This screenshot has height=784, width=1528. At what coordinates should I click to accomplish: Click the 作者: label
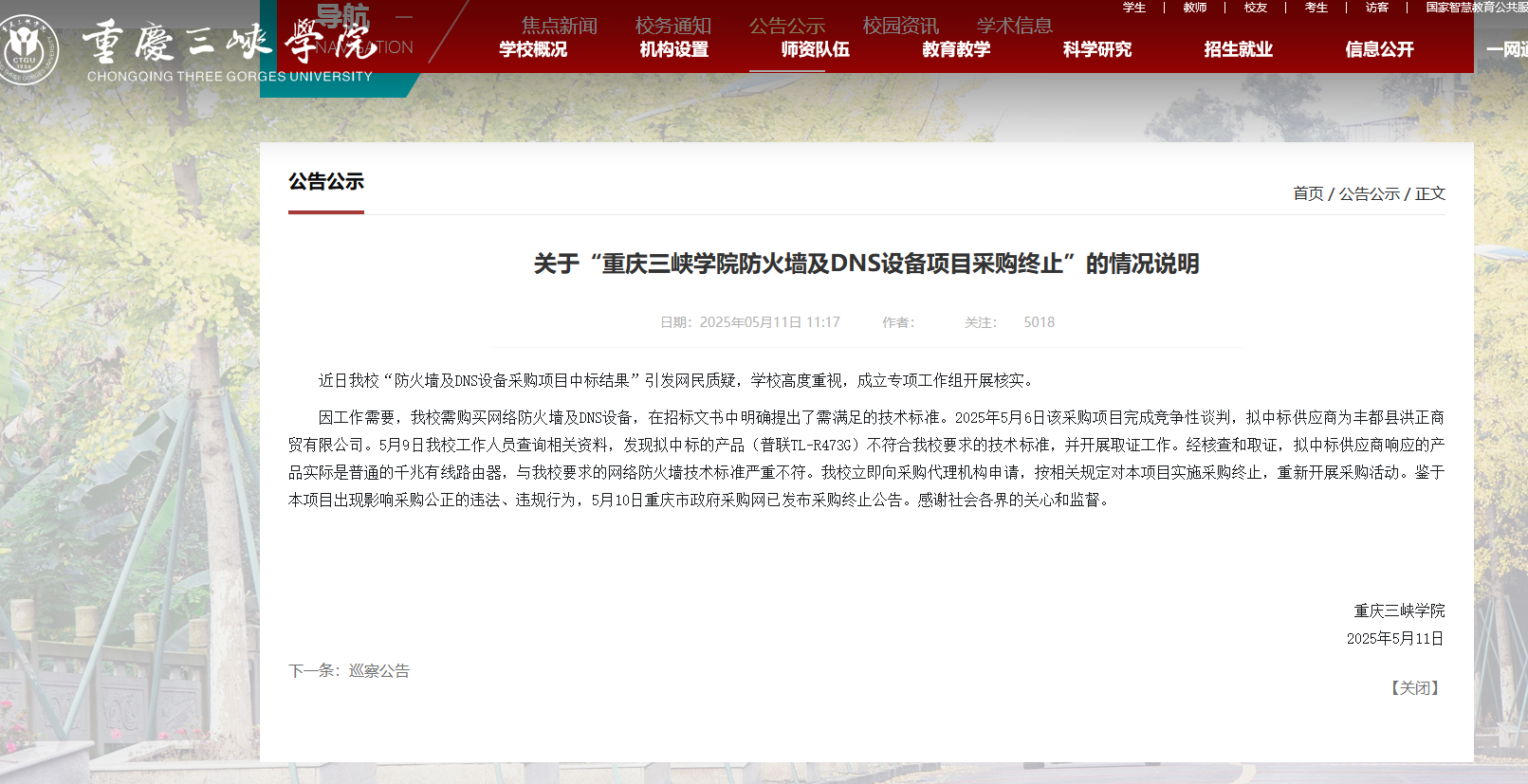pyautogui.click(x=898, y=322)
